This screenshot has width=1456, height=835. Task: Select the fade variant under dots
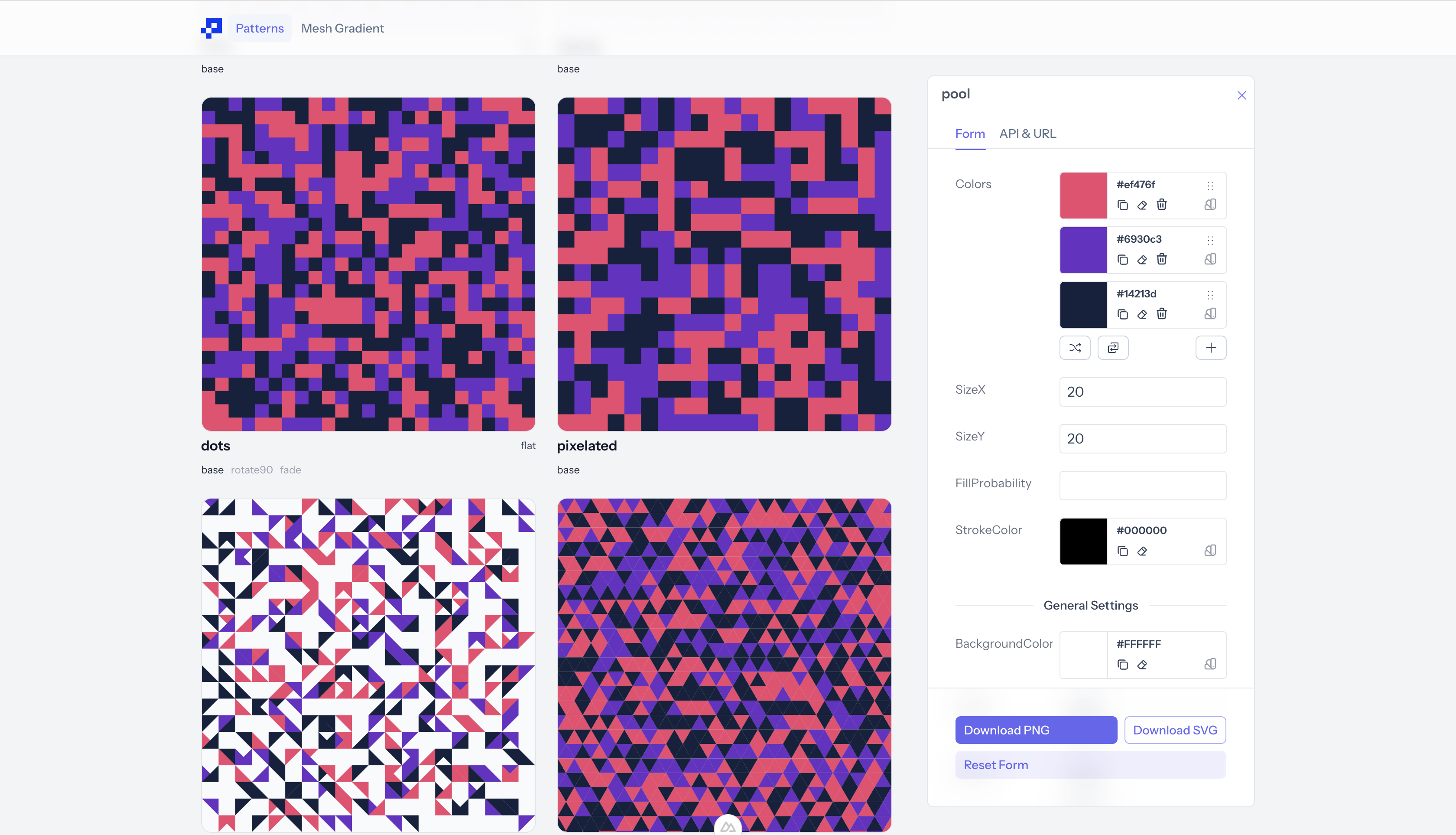290,470
